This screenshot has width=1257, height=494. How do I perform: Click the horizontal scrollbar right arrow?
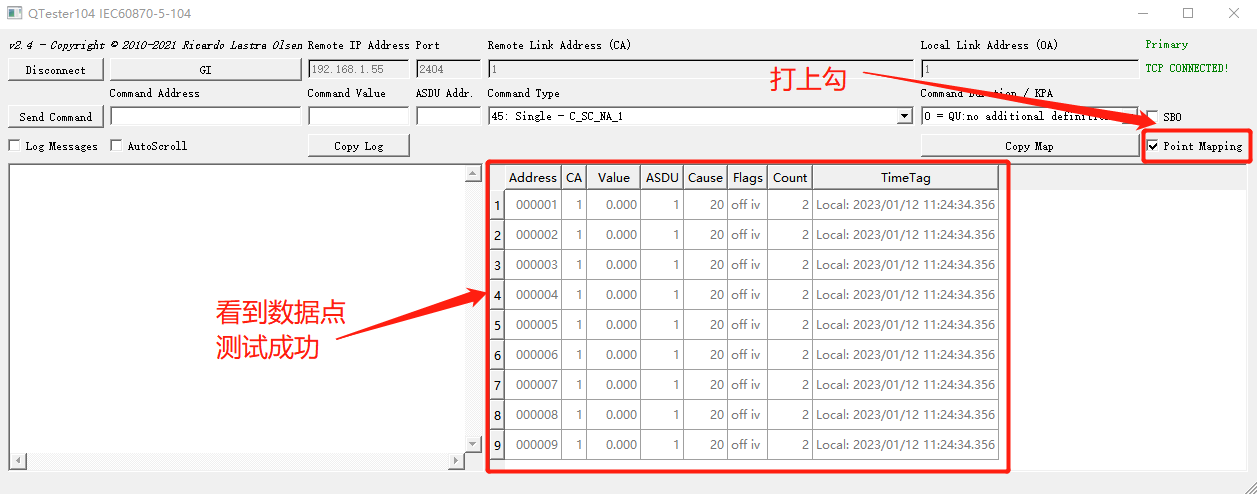coord(456,461)
